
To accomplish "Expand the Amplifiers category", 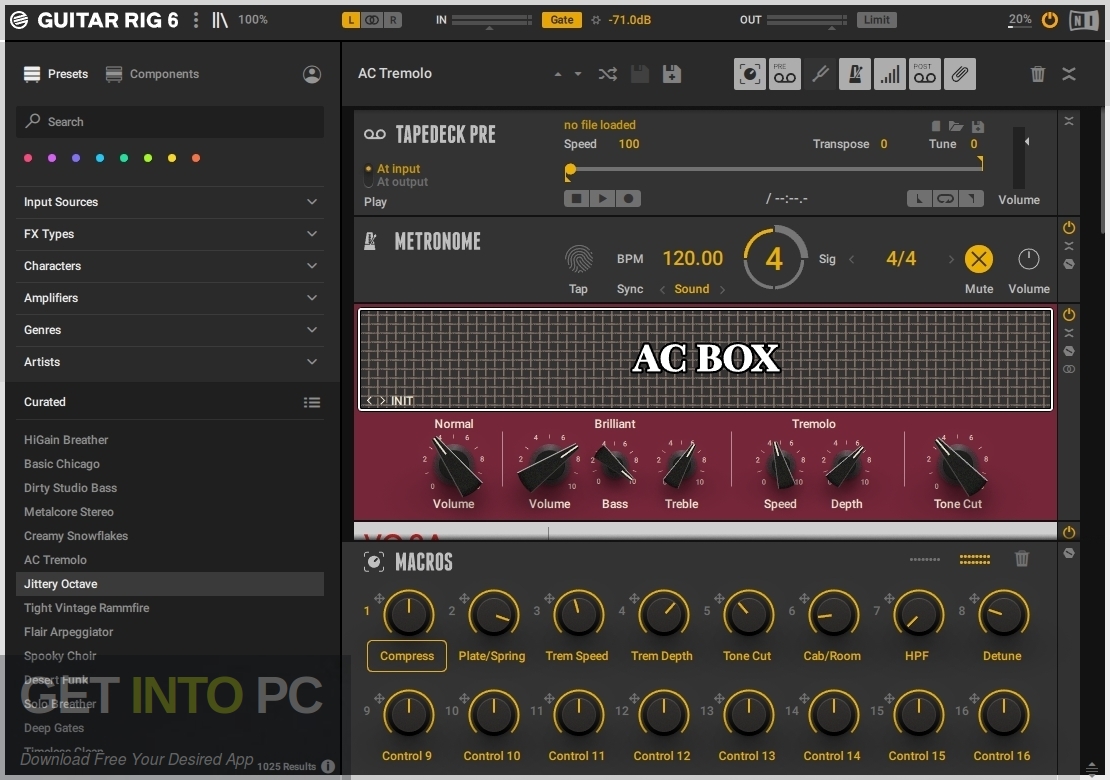I will click(170, 298).
